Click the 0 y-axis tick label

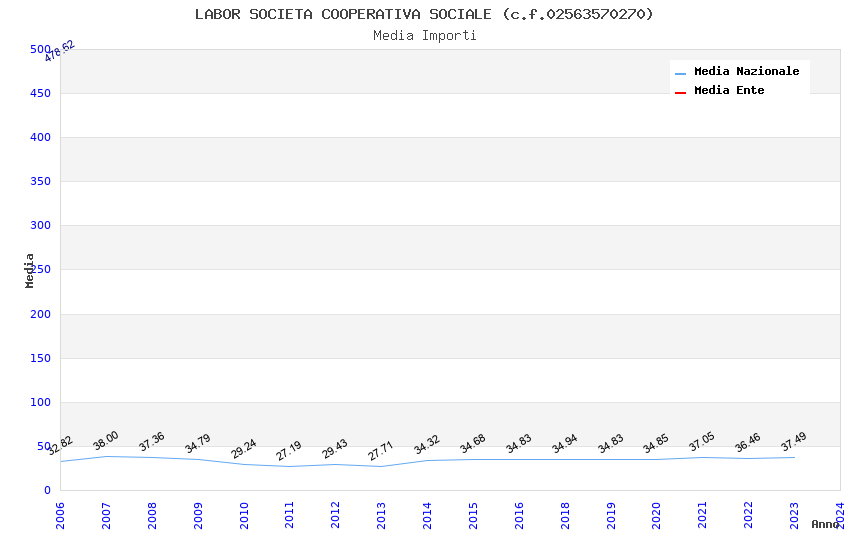pyautogui.click(x=47, y=490)
